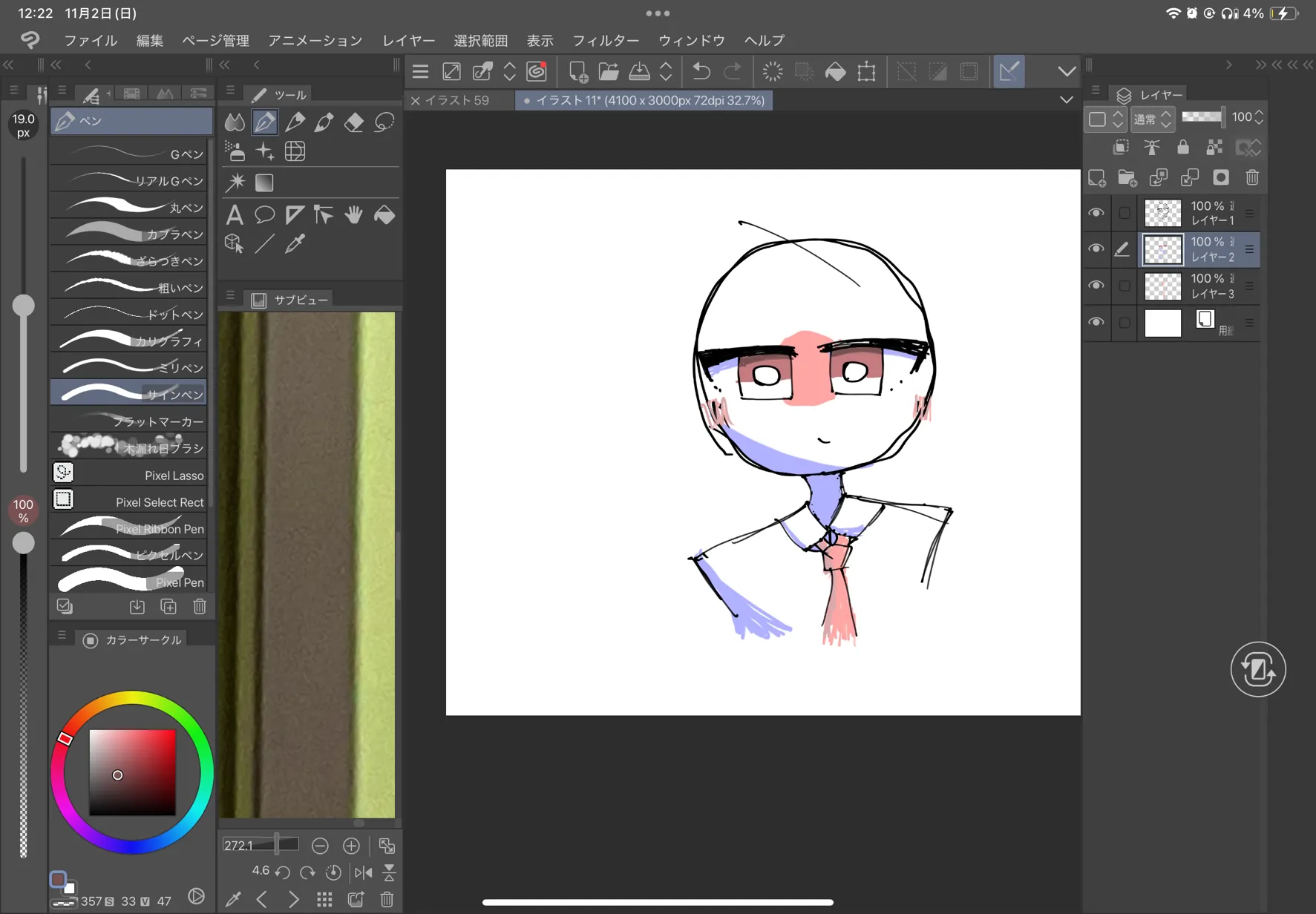
Task: Select the Gペン sub tool
Action: pos(129,154)
